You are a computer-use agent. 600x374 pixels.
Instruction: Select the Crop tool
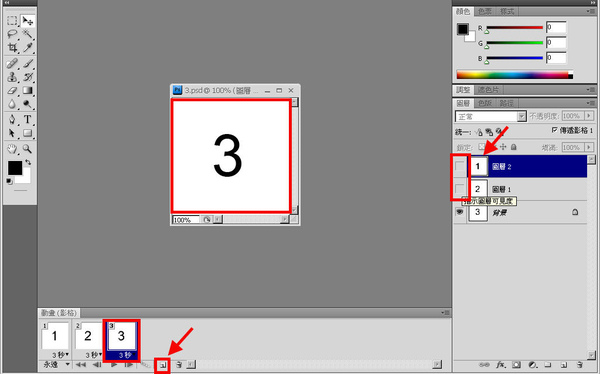pyautogui.click(x=12, y=47)
